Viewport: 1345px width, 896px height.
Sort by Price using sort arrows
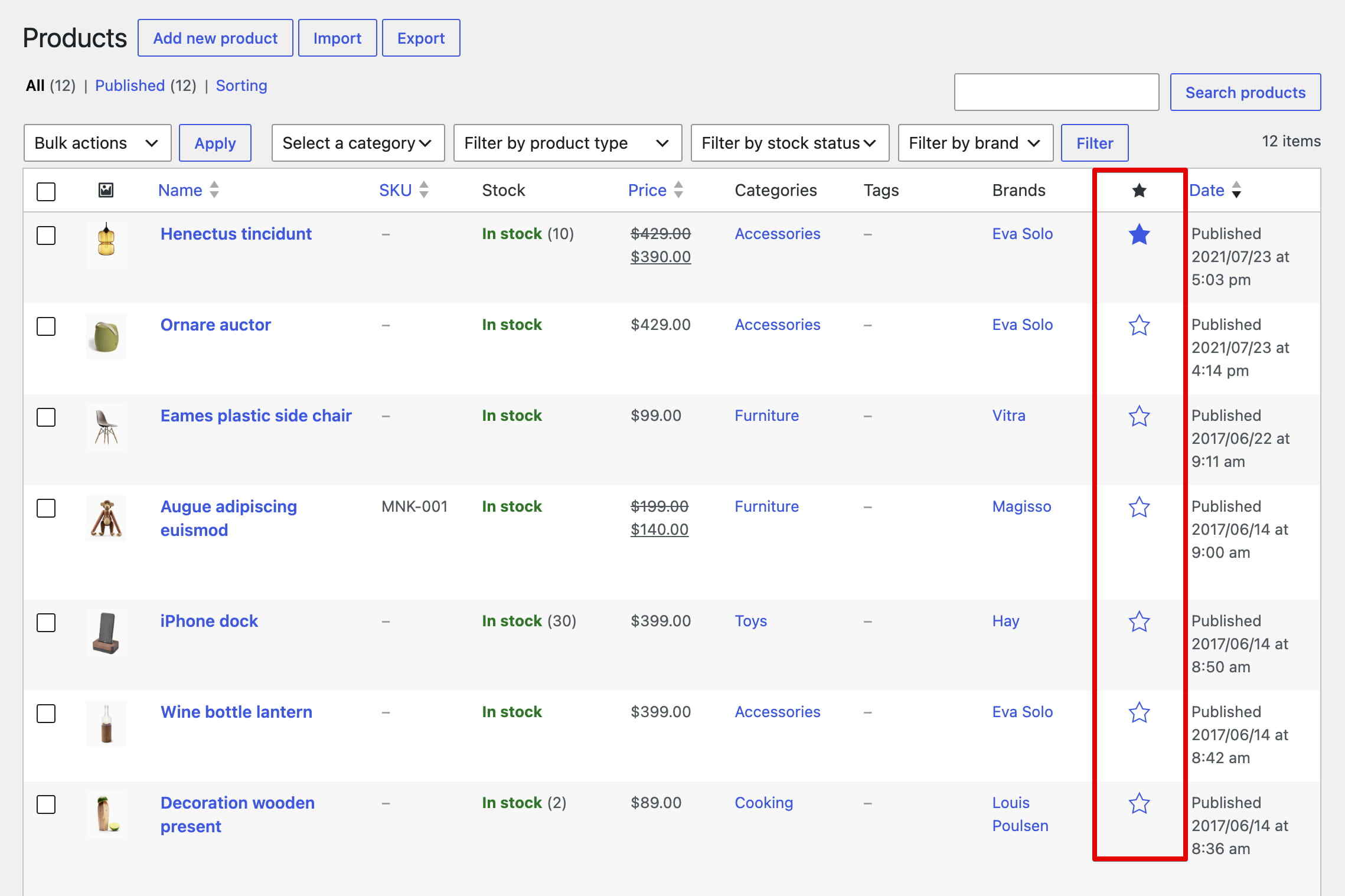[678, 190]
